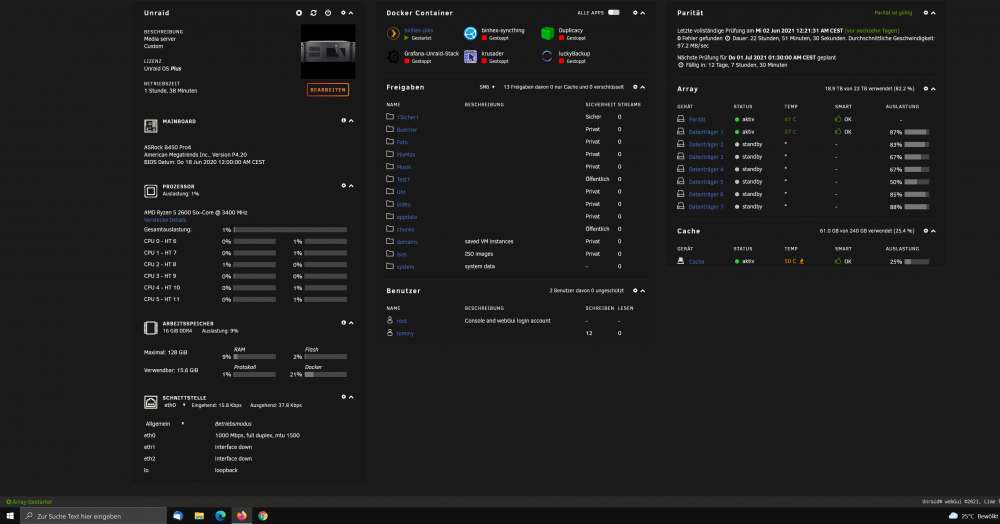Toggle the ALLE APPS switch
The width and height of the screenshot is (1000, 524).
click(614, 13)
